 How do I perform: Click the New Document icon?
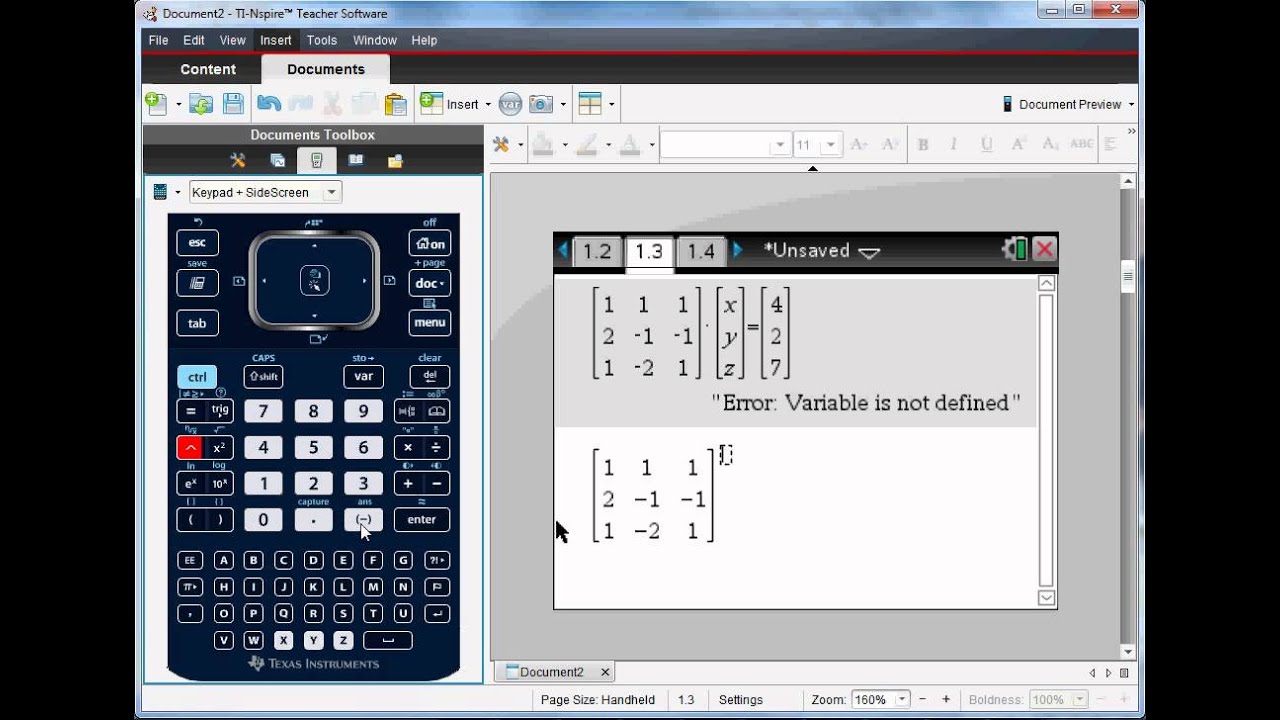(156, 103)
